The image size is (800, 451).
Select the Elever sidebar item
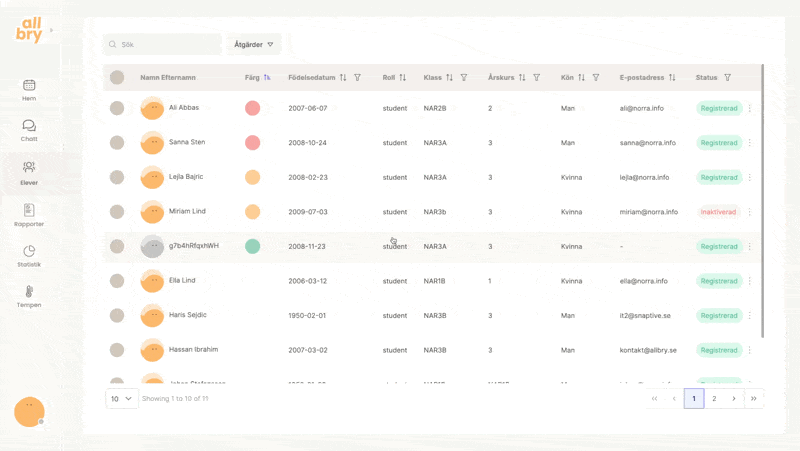pos(29,173)
